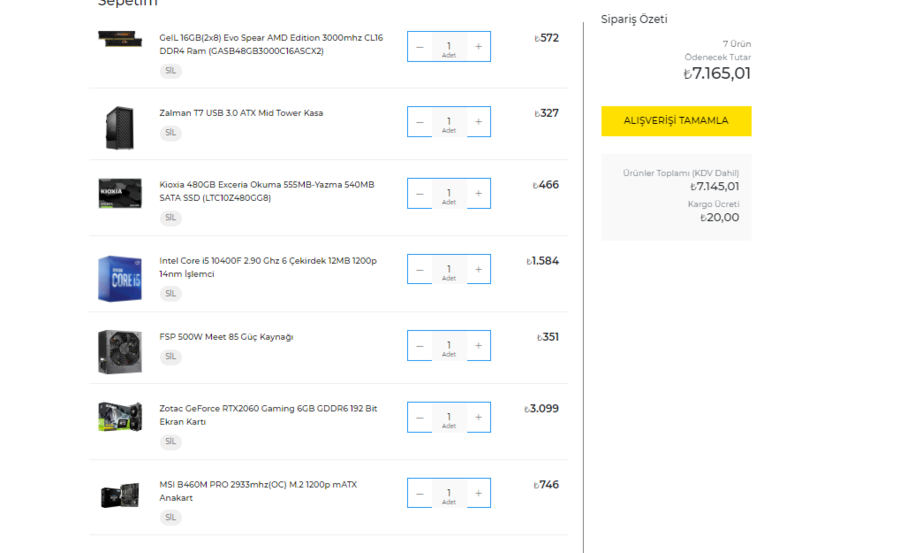
Task: Decrease quantity of GeIL Evo Spear RAM
Action: (420, 46)
